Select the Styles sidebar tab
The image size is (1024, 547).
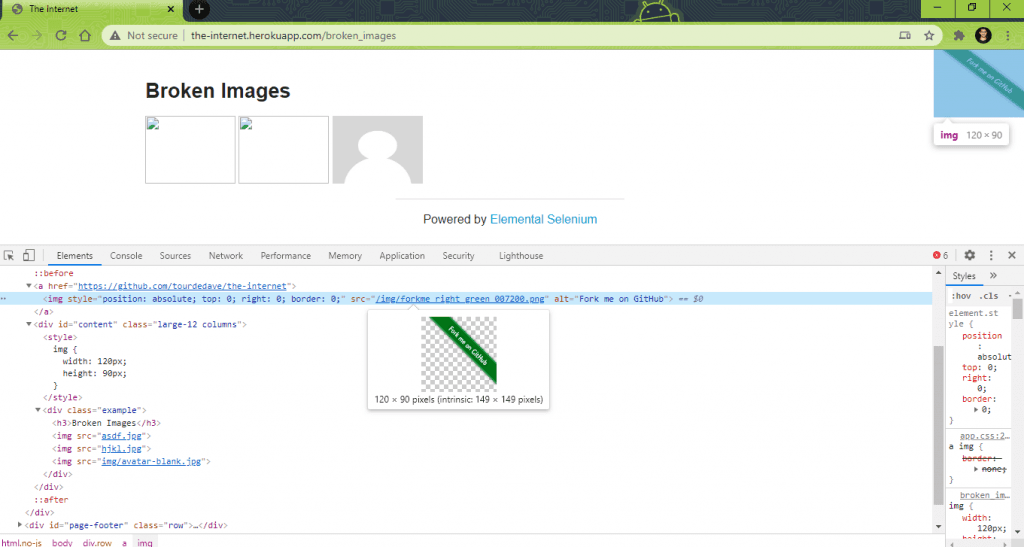pos(964,276)
